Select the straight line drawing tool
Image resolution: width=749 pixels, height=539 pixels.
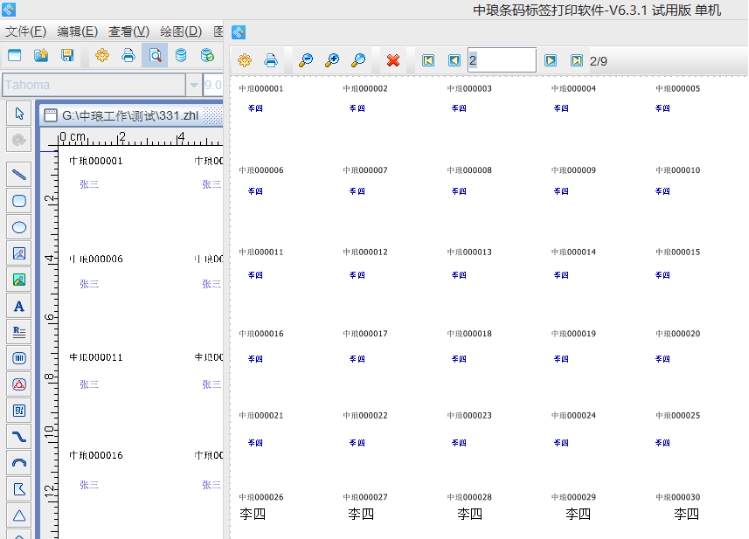pos(18,174)
